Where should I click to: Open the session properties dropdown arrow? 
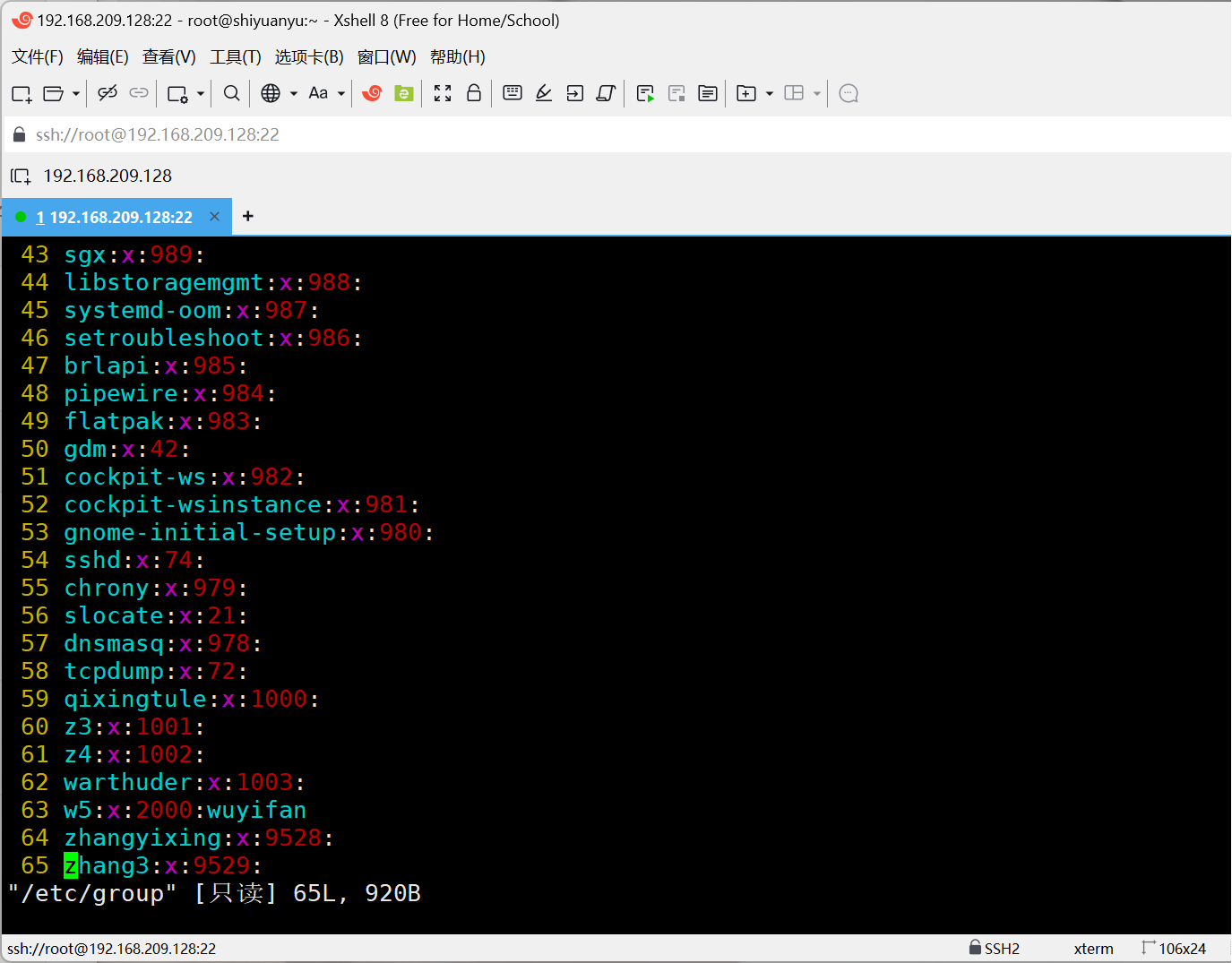[x=199, y=93]
